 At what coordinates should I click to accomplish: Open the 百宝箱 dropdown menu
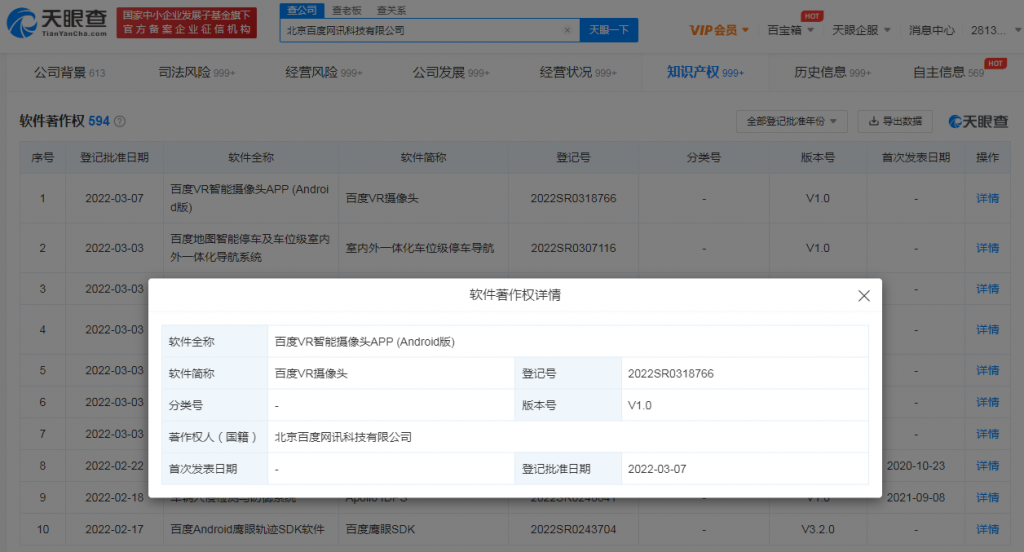coord(790,30)
